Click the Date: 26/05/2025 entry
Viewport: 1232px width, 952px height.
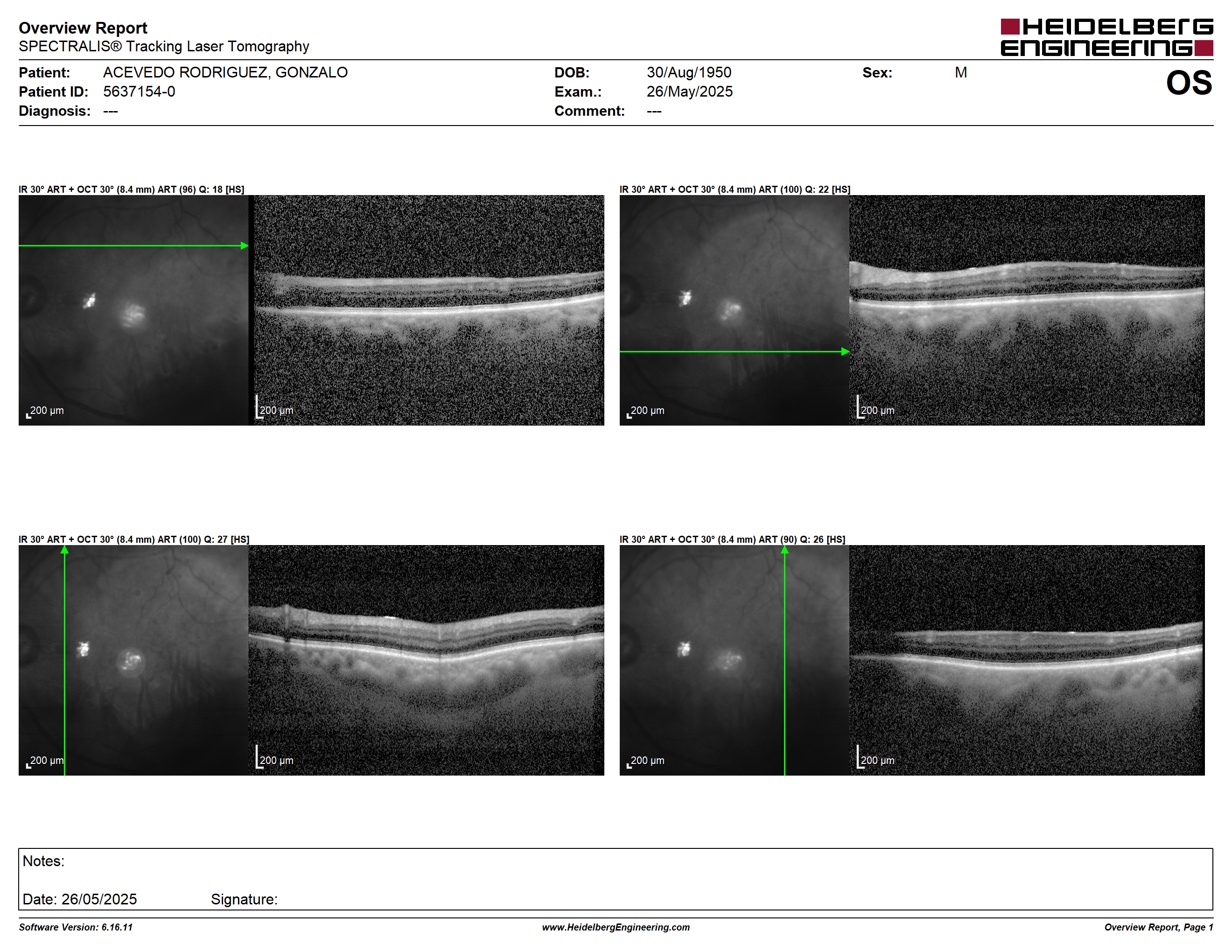pyautogui.click(x=79, y=899)
